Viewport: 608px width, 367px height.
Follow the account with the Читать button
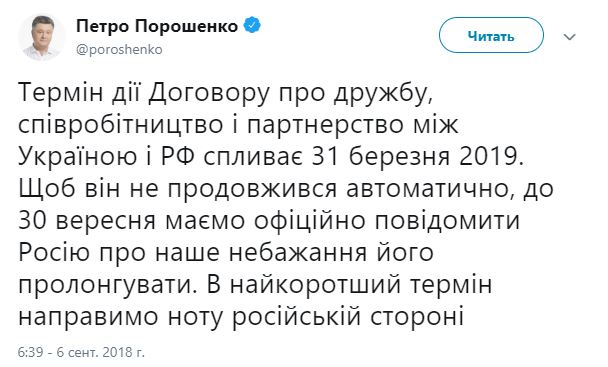(491, 35)
